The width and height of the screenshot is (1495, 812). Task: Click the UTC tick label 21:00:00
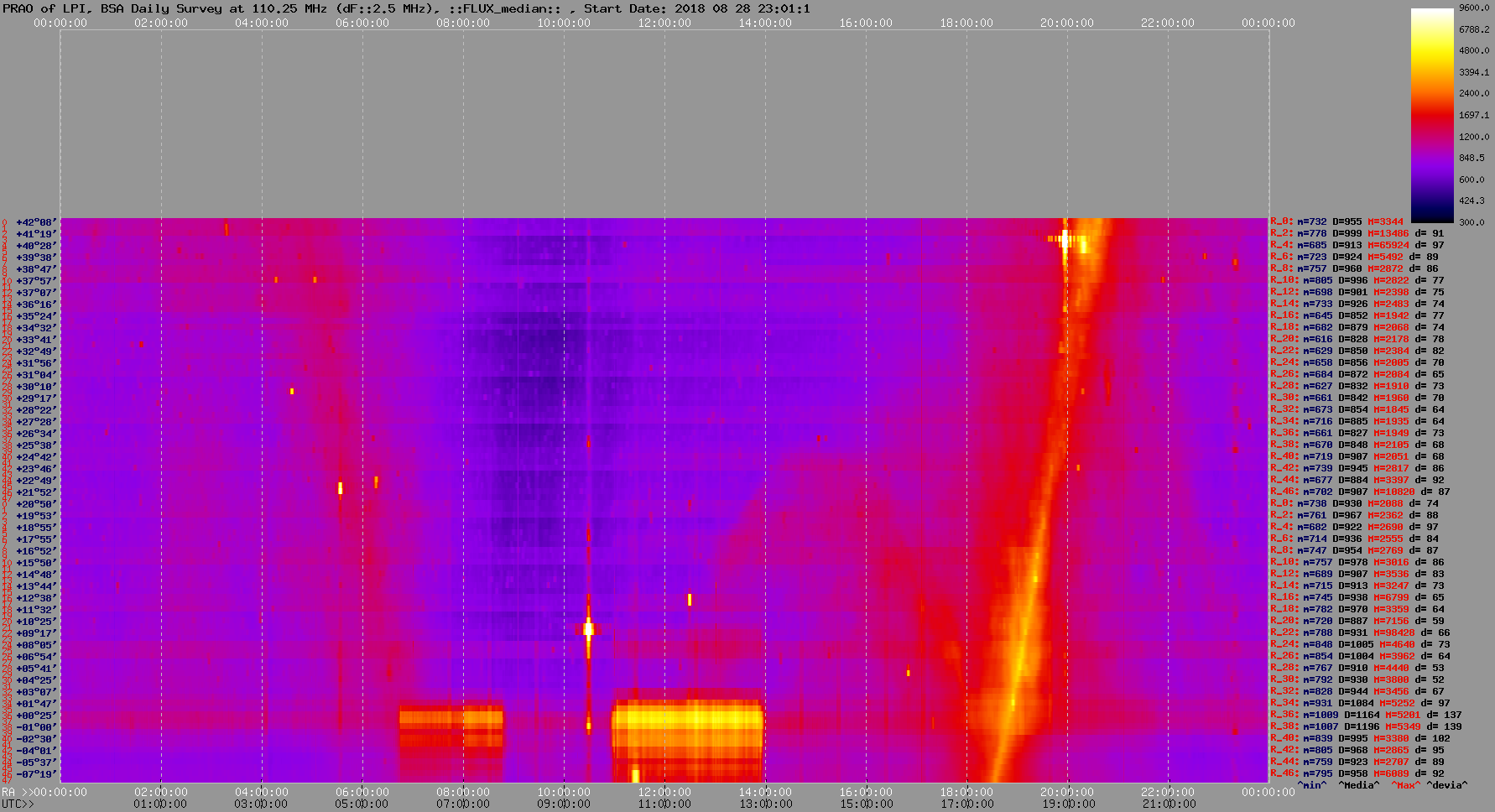point(1168,804)
